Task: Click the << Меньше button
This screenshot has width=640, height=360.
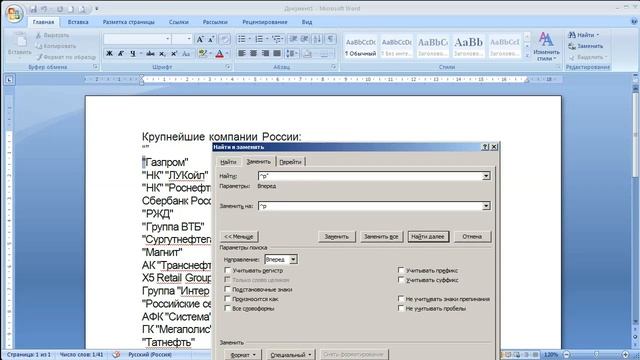Action: pyautogui.click(x=239, y=237)
